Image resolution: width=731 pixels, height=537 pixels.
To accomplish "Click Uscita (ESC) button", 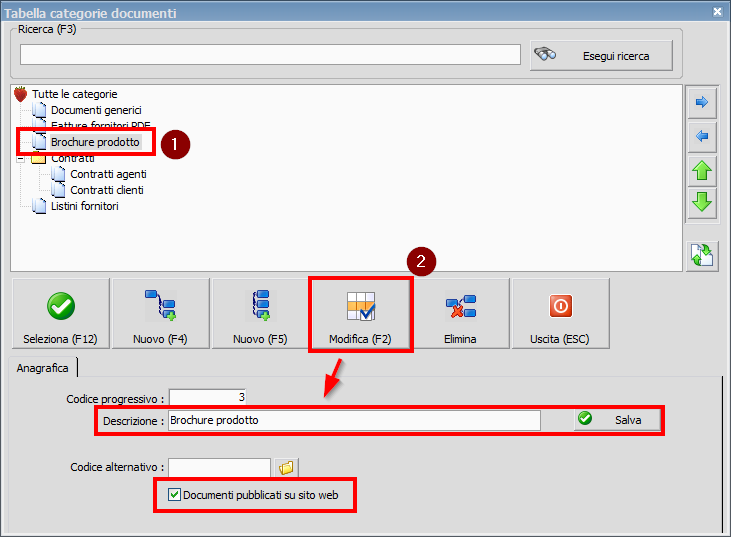I will [x=559, y=314].
